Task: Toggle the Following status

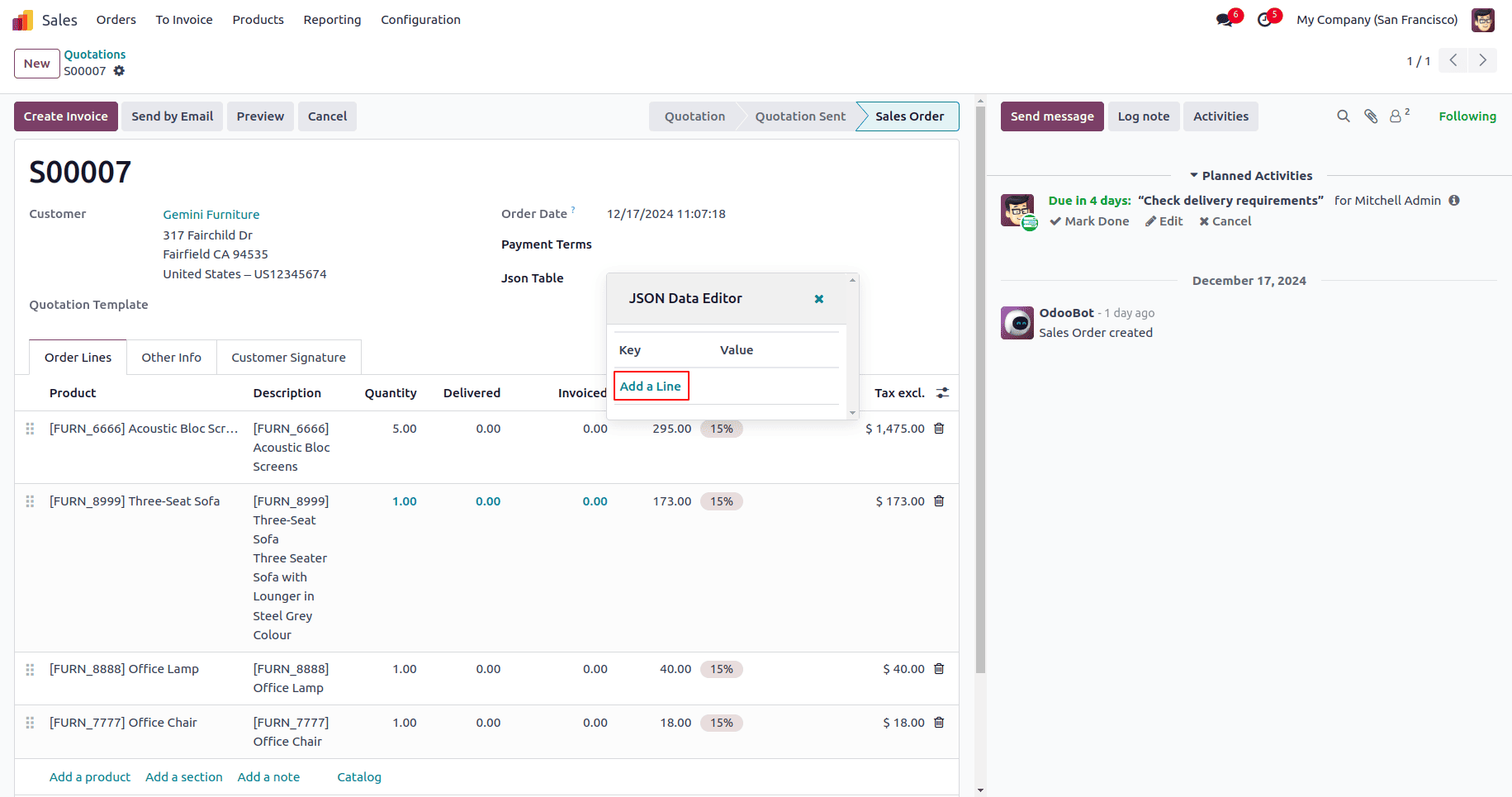Action: 1467,116
